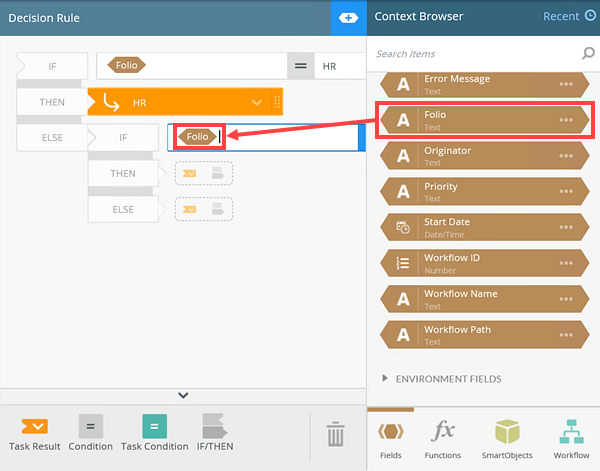Click the nested ELSE placeholder if/then icon
Image resolution: width=600 pixels, height=471 pixels.
(x=218, y=209)
